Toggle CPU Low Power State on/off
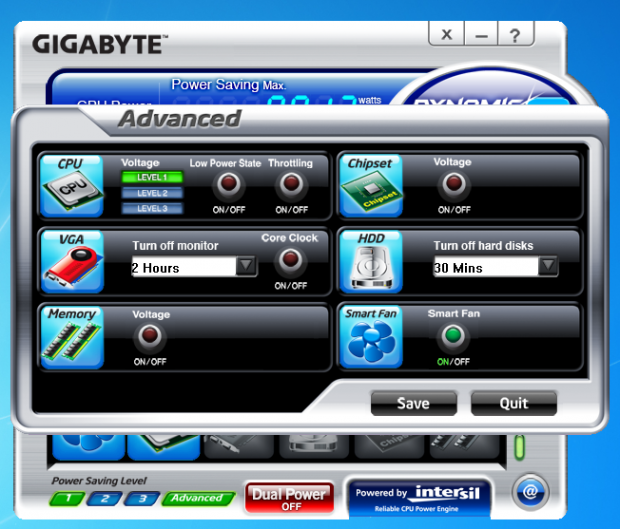This screenshot has height=529, width=620. [x=229, y=184]
